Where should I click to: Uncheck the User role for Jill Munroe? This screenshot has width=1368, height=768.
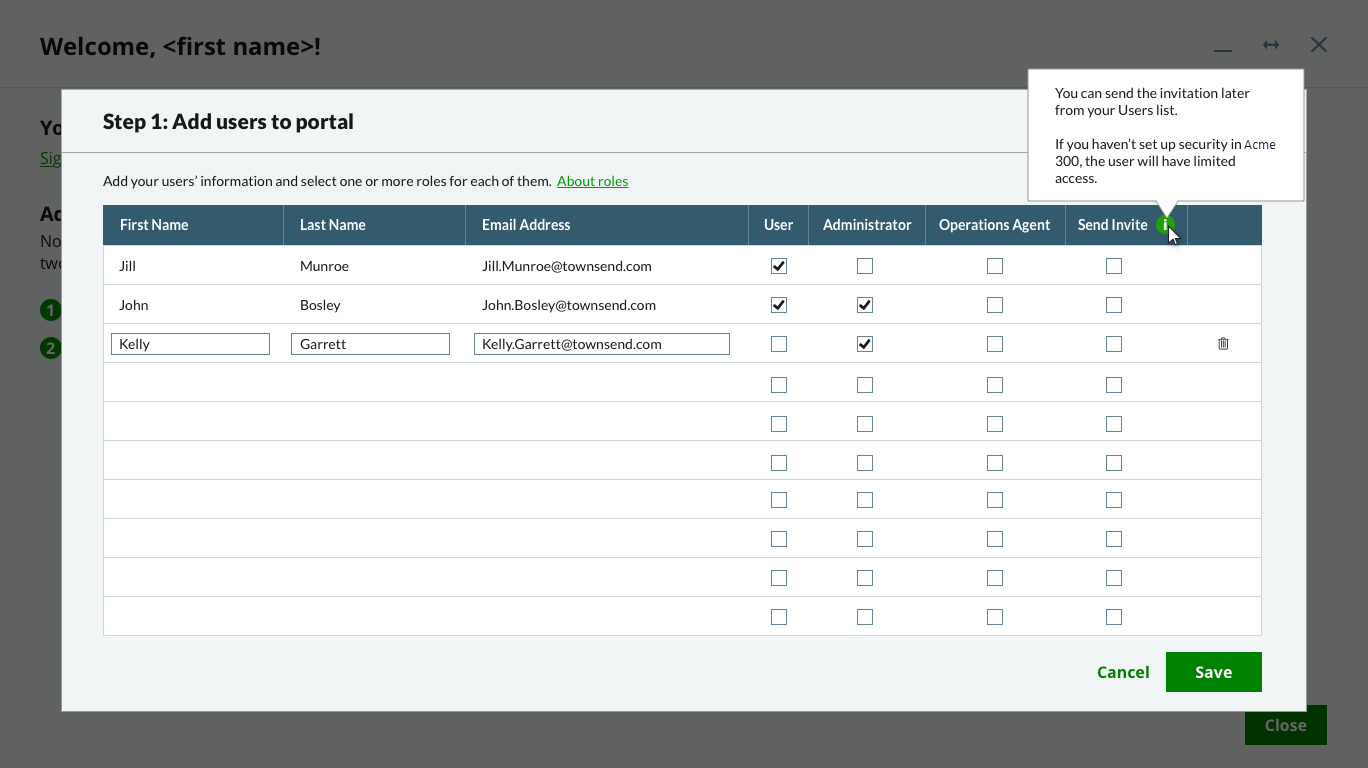tap(779, 265)
